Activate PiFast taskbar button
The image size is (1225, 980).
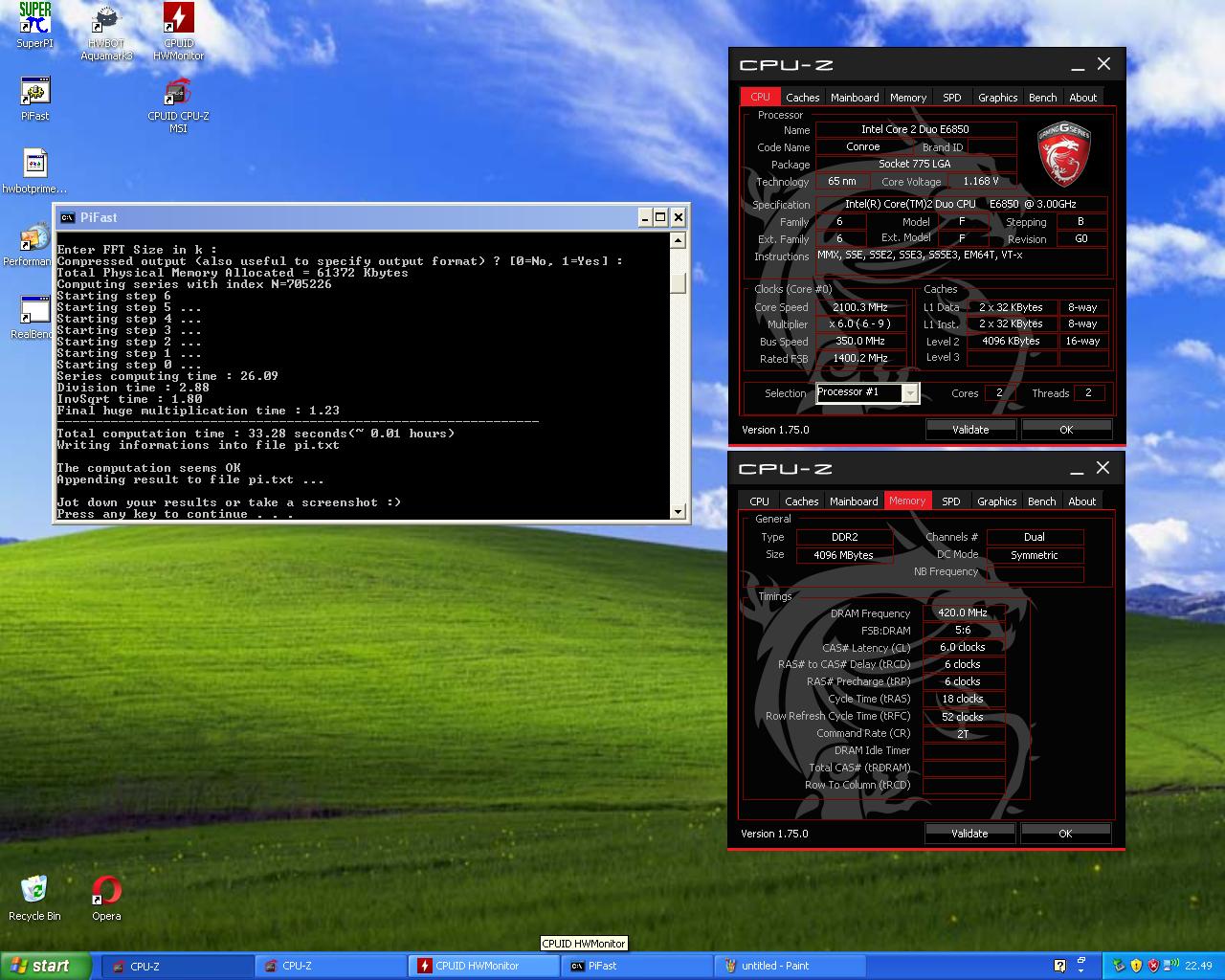[x=635, y=966]
